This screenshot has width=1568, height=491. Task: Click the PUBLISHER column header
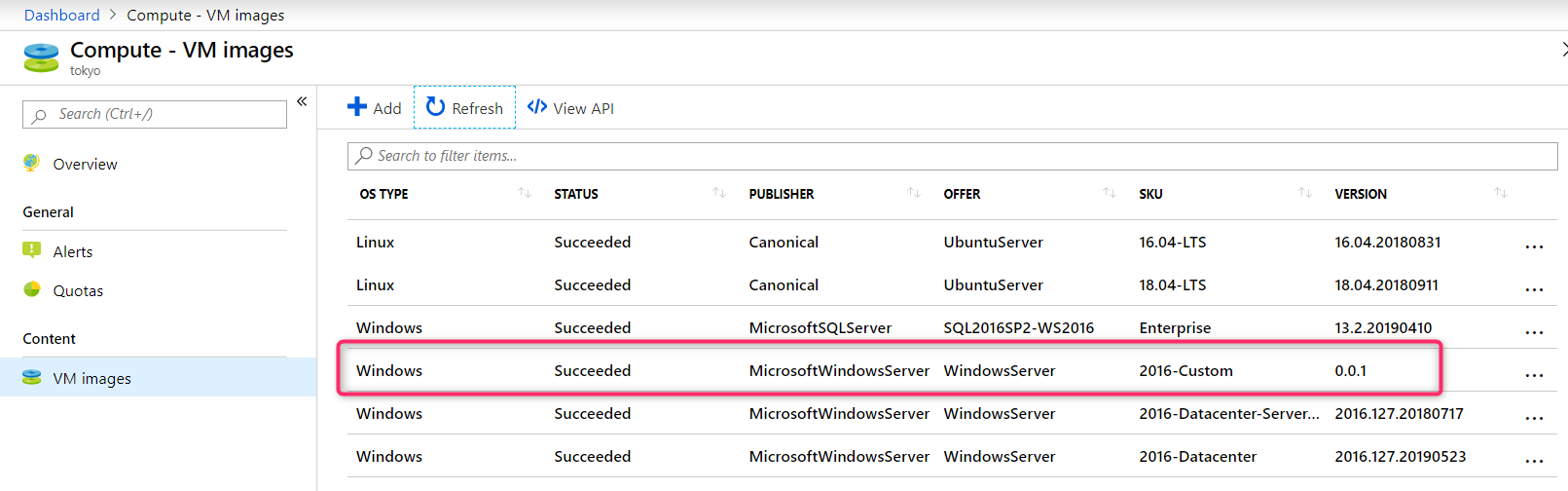tap(782, 194)
